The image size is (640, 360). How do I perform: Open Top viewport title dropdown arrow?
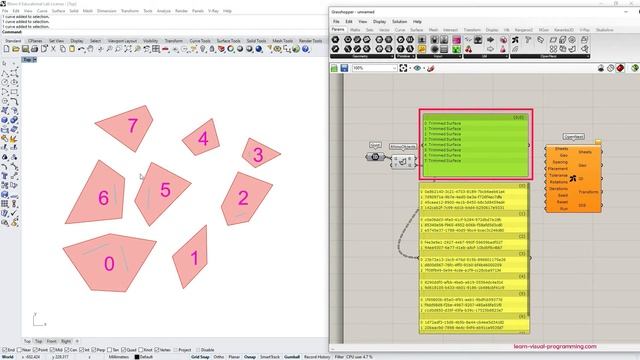pos(35,60)
